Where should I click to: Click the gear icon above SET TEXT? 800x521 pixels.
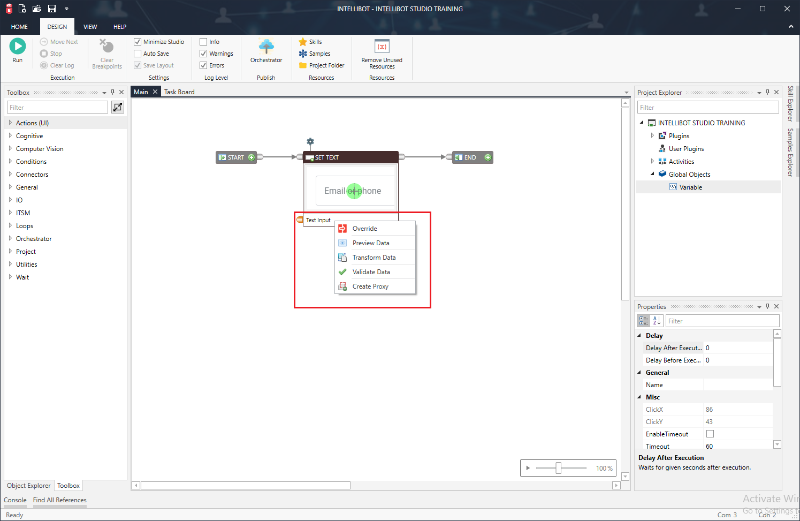(x=311, y=142)
